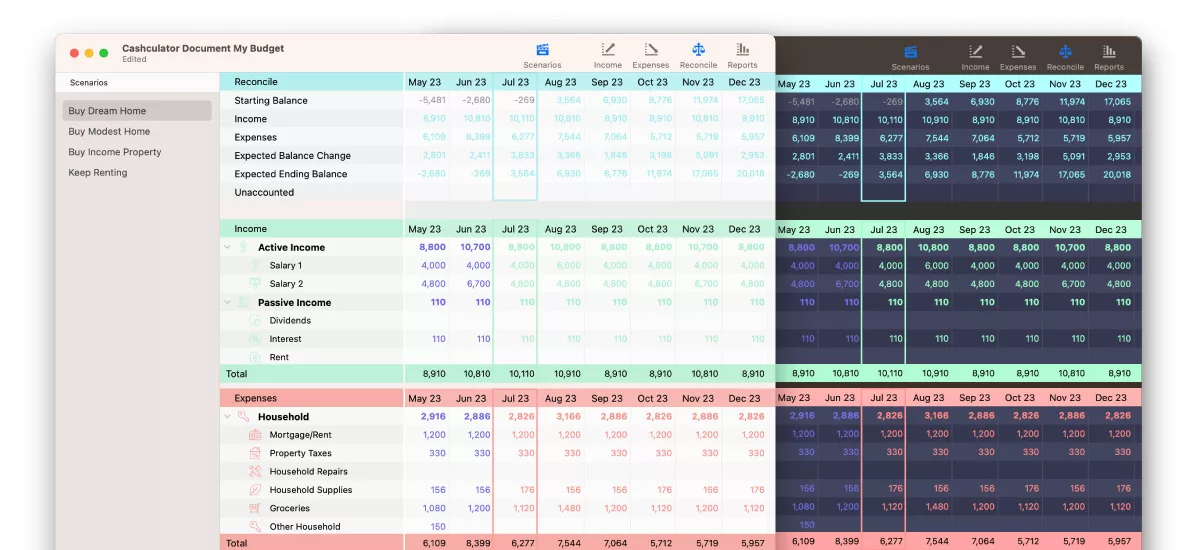Click the Reconcile section header label
1200x550 pixels.
tap(256, 82)
